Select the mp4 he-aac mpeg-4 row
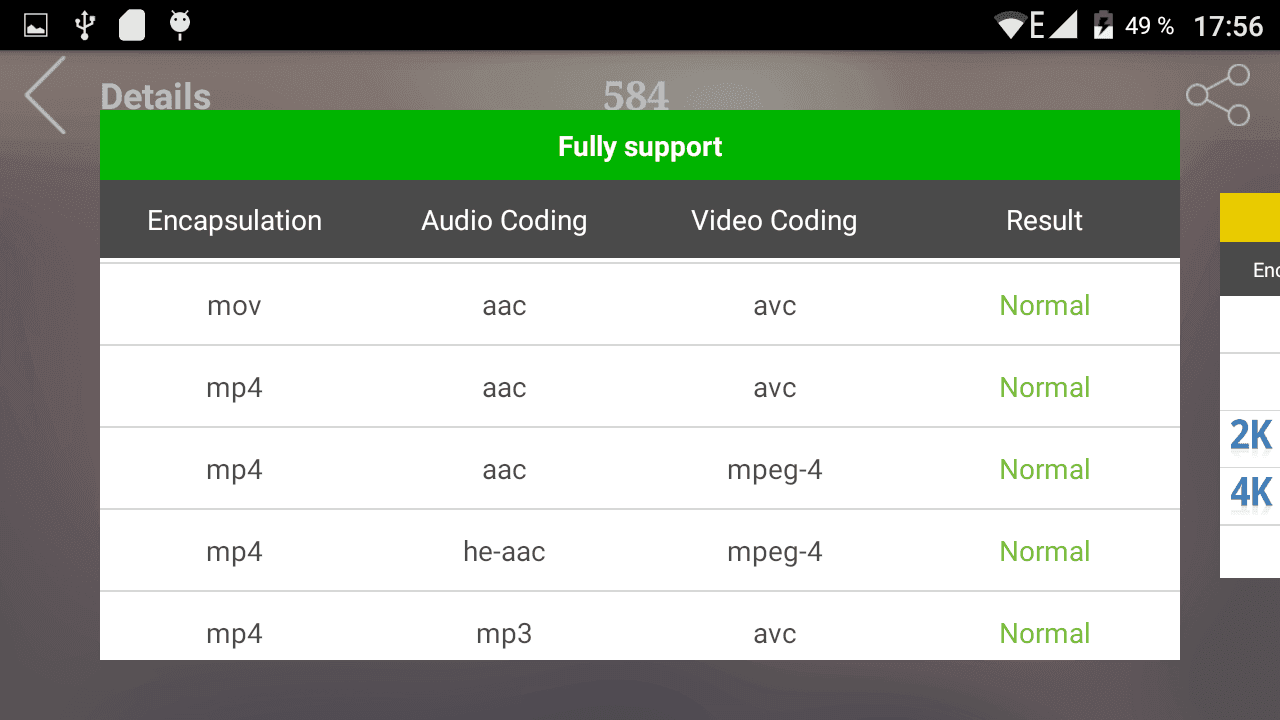The height and width of the screenshot is (720, 1280). (x=640, y=551)
